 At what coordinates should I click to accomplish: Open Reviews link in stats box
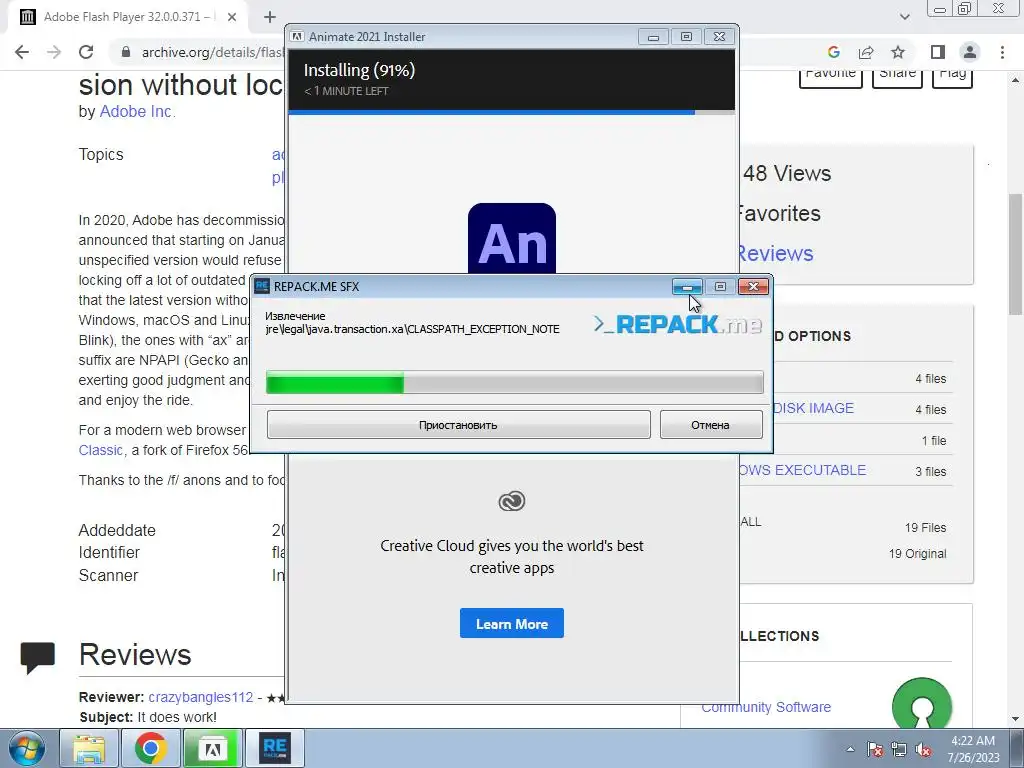click(775, 253)
